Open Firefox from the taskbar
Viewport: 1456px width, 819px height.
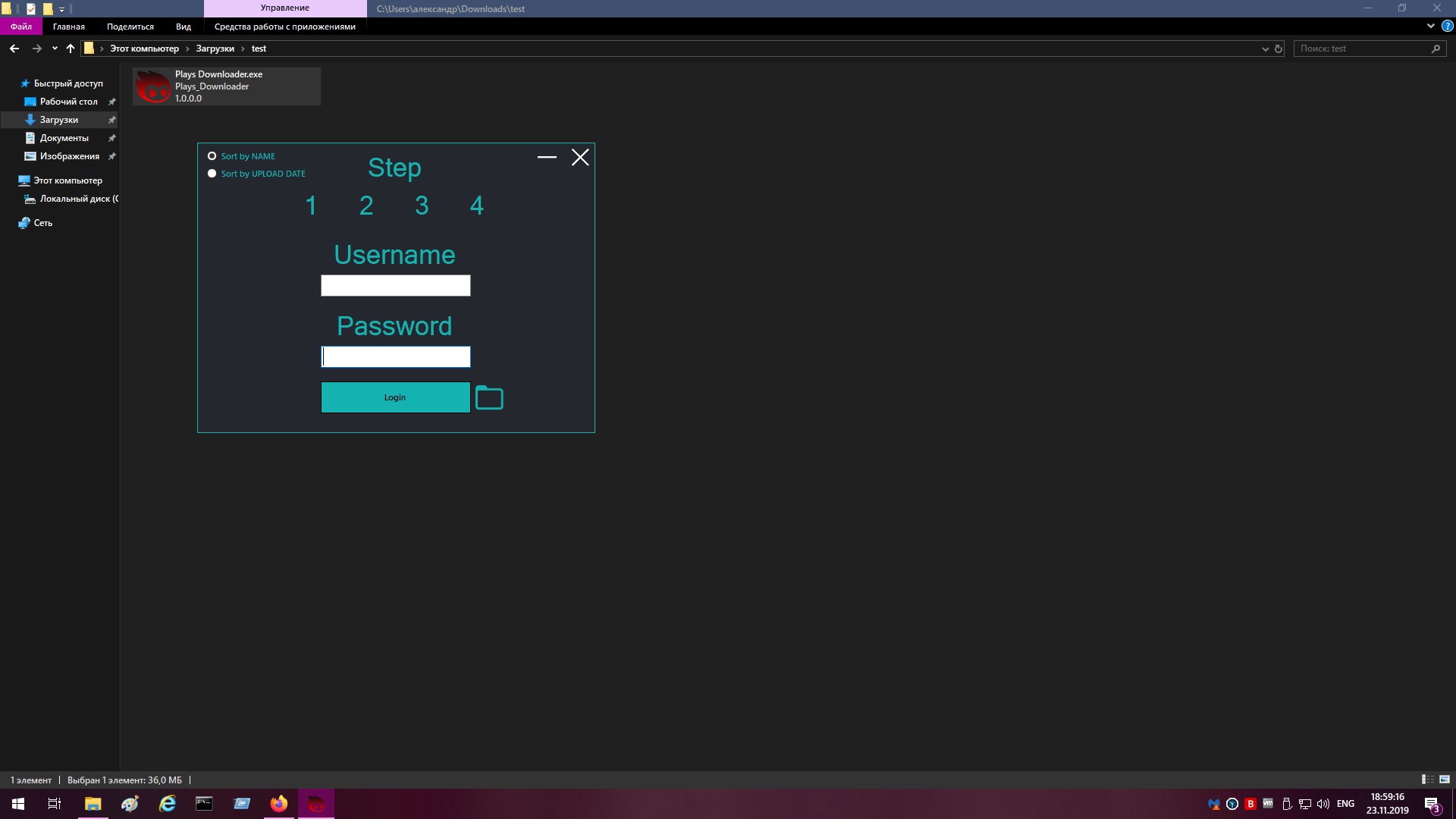tap(279, 804)
